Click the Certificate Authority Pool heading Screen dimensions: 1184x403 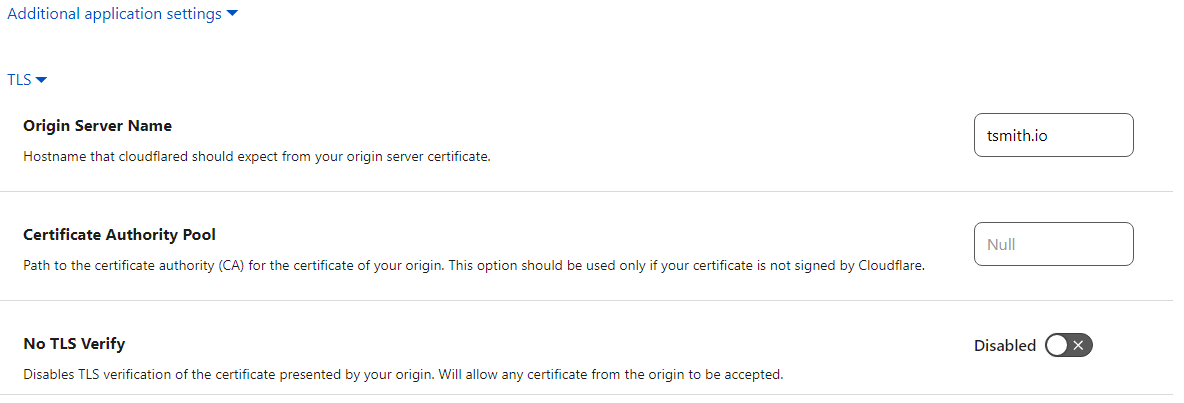[x=119, y=235]
